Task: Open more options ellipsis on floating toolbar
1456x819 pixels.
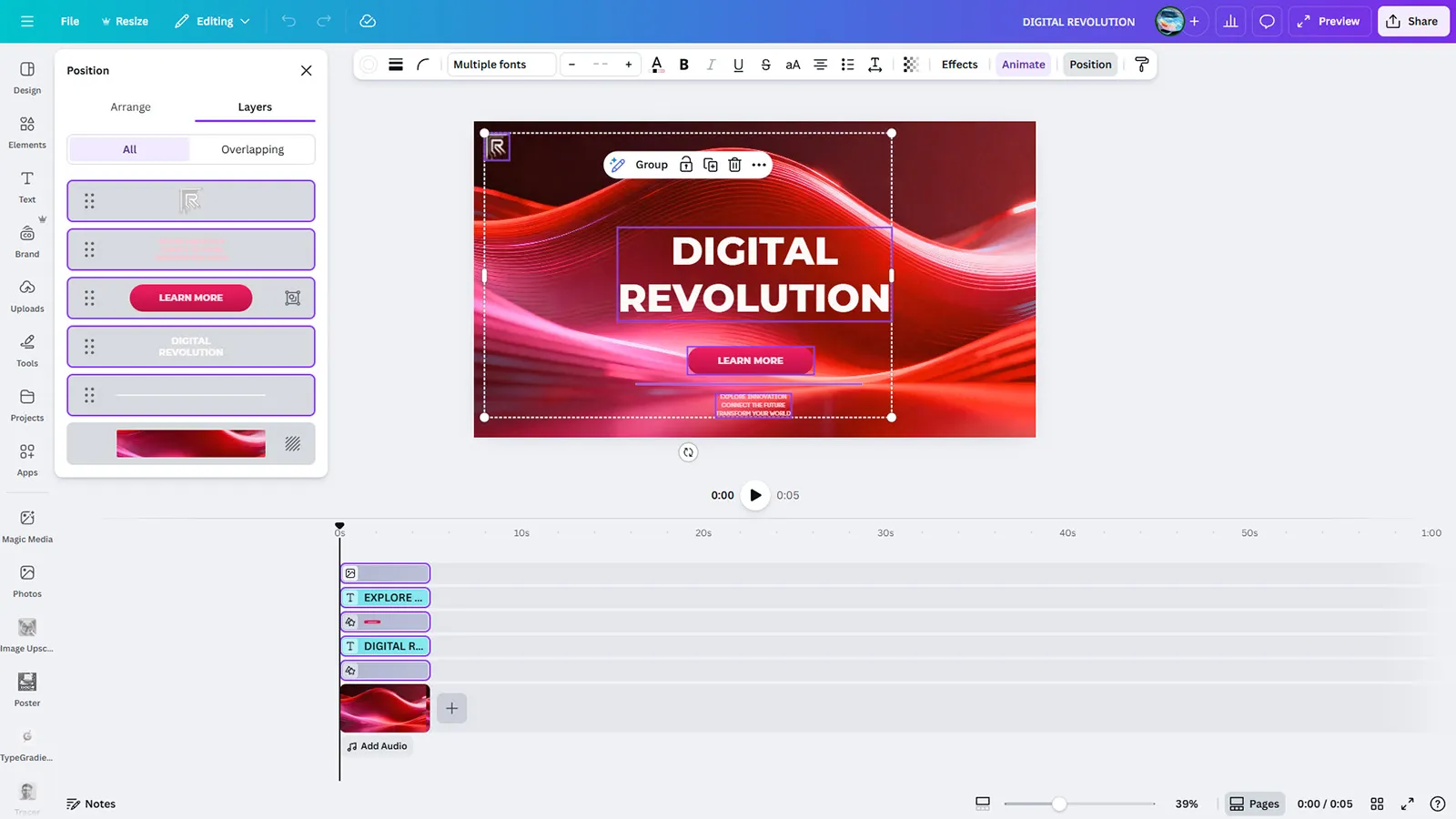Action: tap(759, 165)
